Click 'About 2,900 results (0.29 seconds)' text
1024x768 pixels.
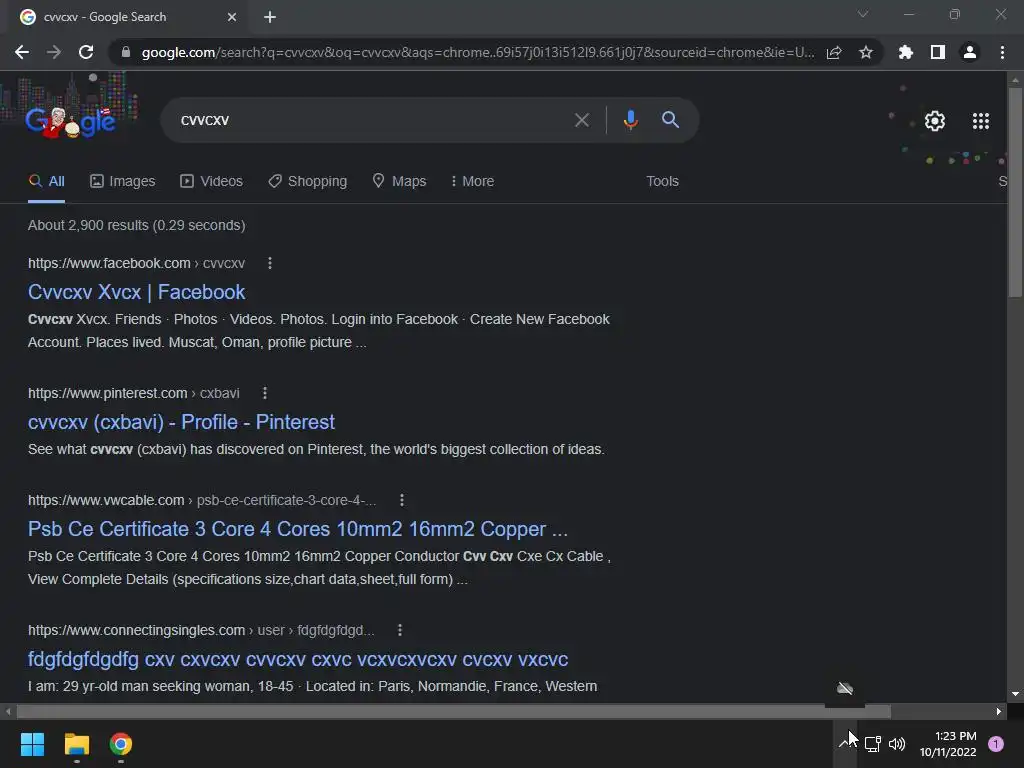coord(136,225)
